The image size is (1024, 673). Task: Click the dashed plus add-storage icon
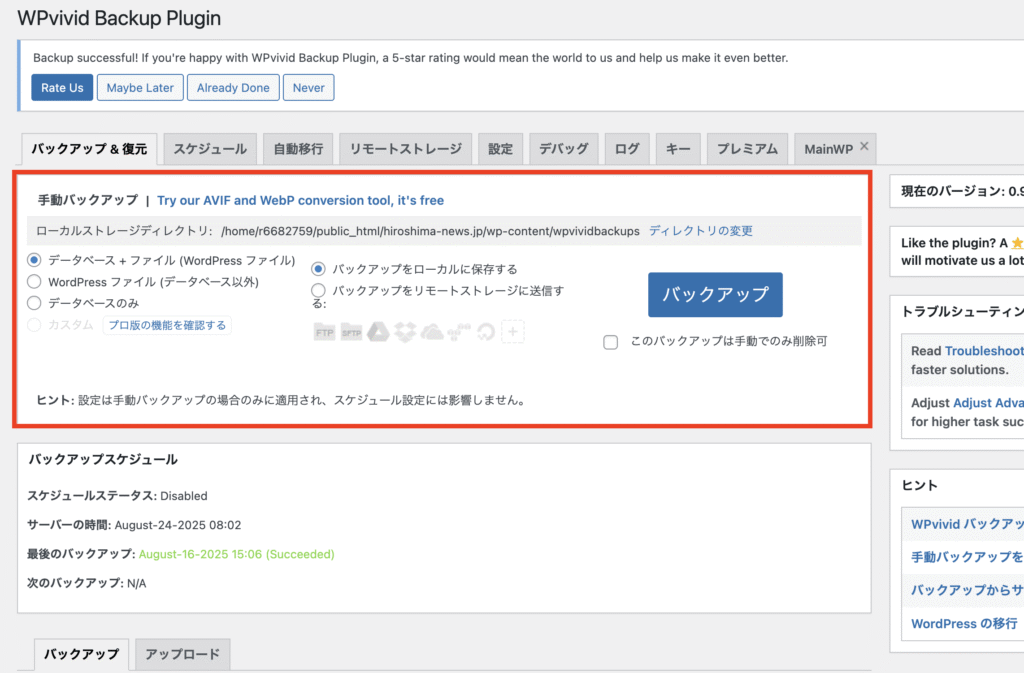513,332
